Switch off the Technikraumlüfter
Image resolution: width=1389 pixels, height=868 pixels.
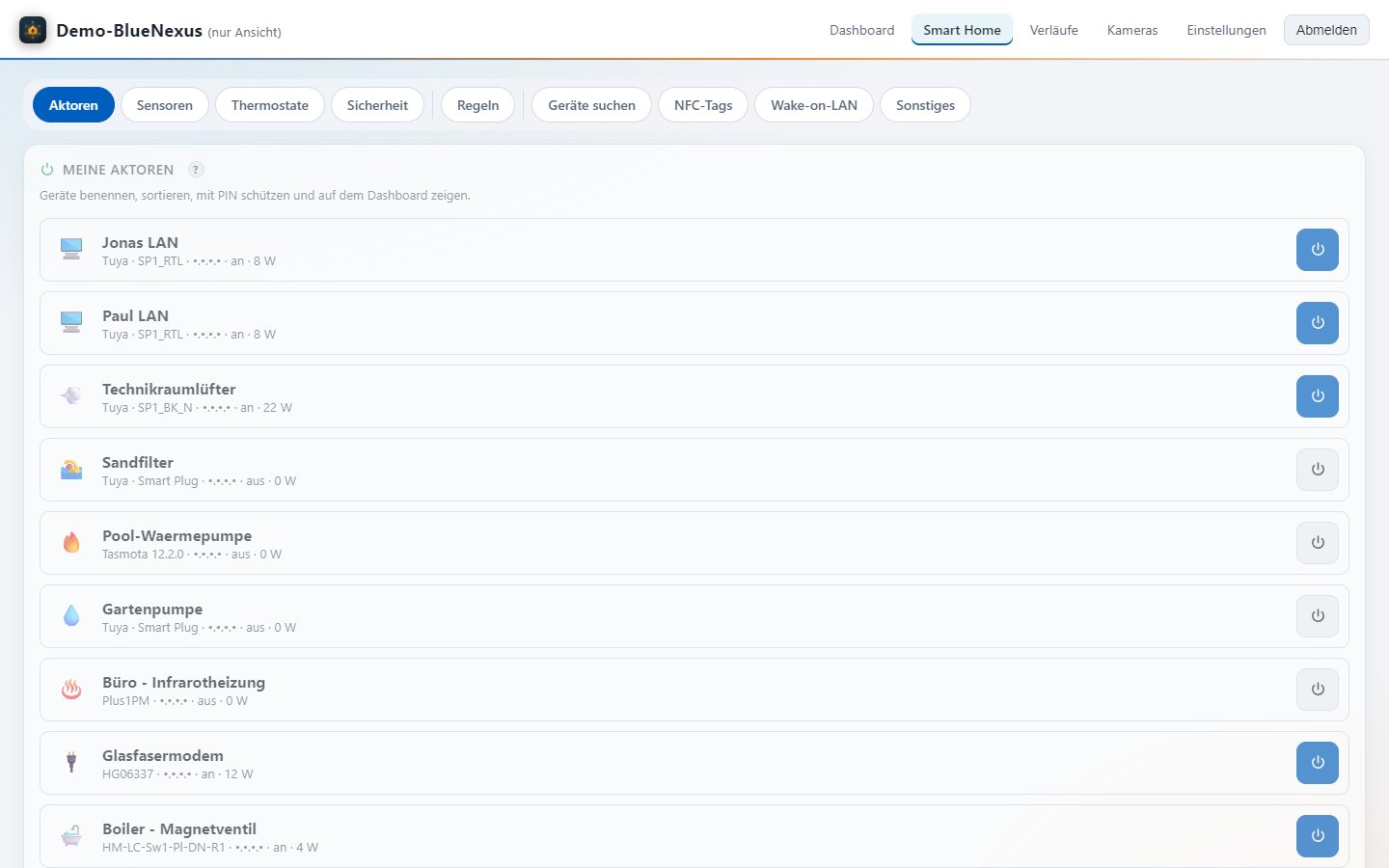[x=1318, y=396]
